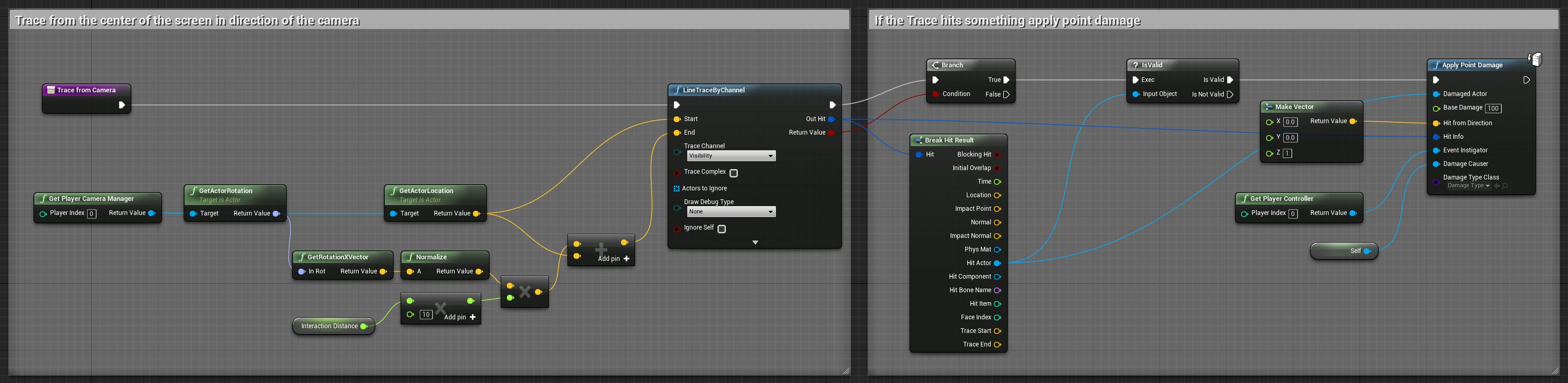Toggle the Ignore Self checkbox
The image size is (1568, 383).
(721, 229)
